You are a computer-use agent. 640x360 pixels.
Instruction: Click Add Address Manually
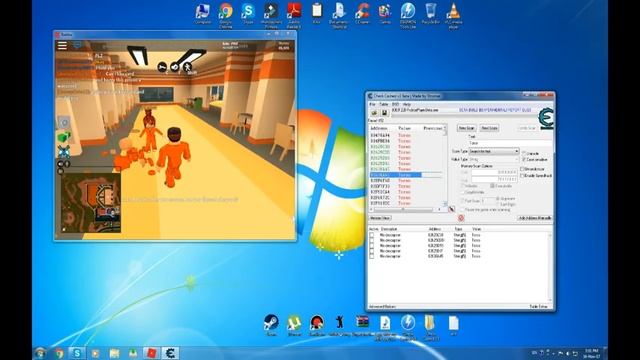click(x=535, y=218)
